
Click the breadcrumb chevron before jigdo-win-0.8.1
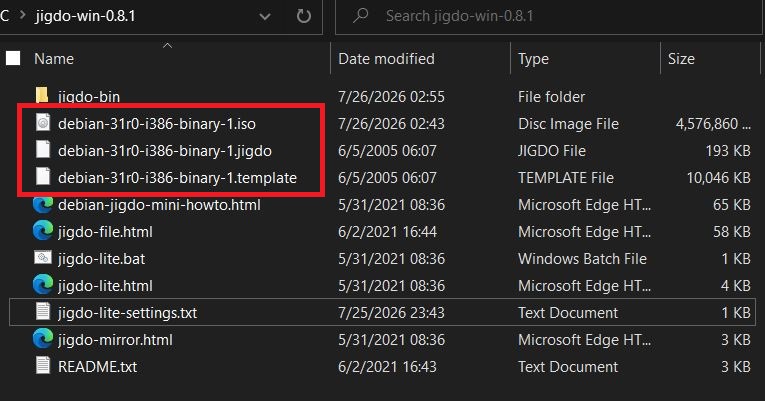point(22,16)
